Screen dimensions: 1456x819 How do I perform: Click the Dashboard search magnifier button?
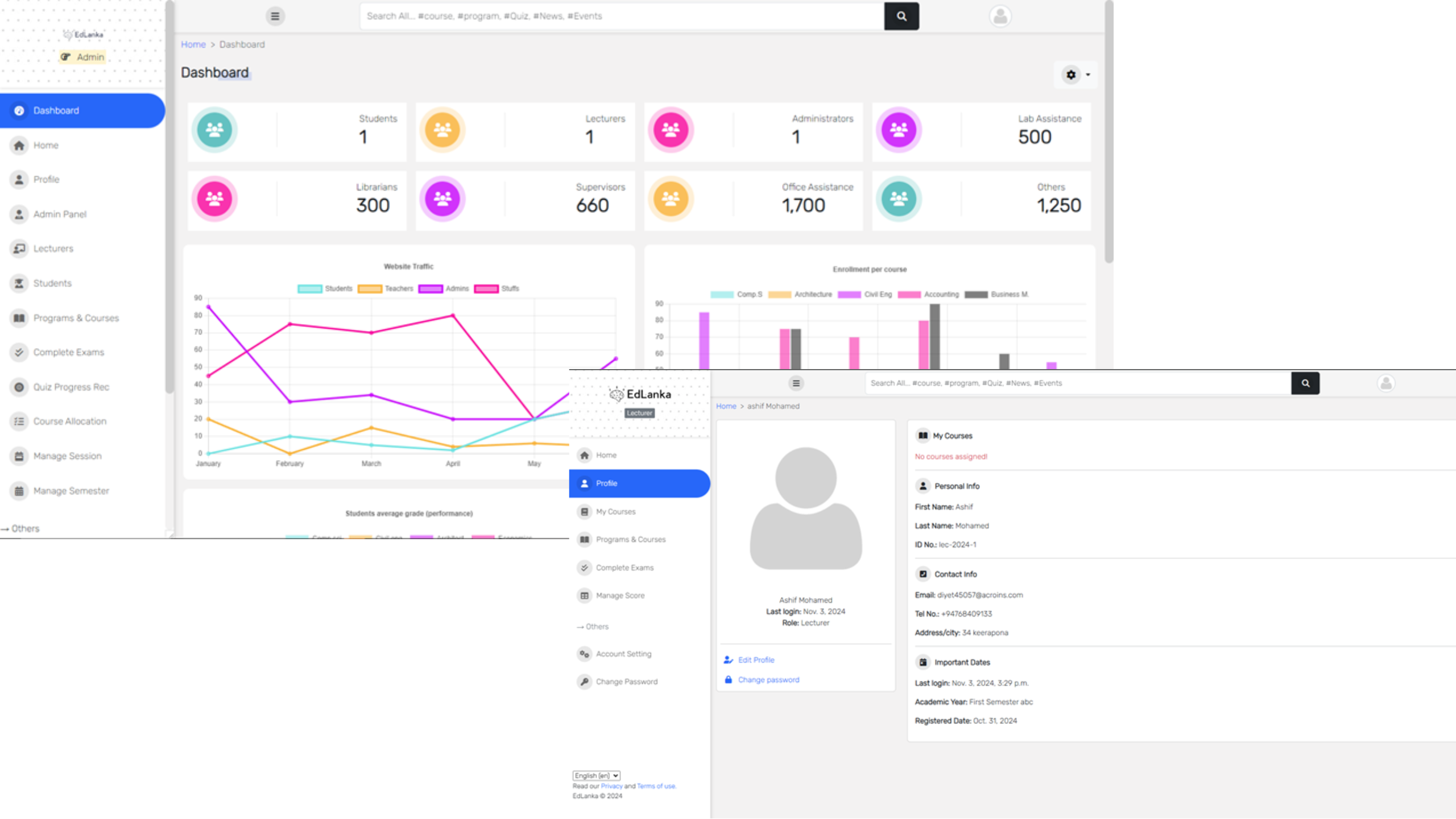point(901,16)
